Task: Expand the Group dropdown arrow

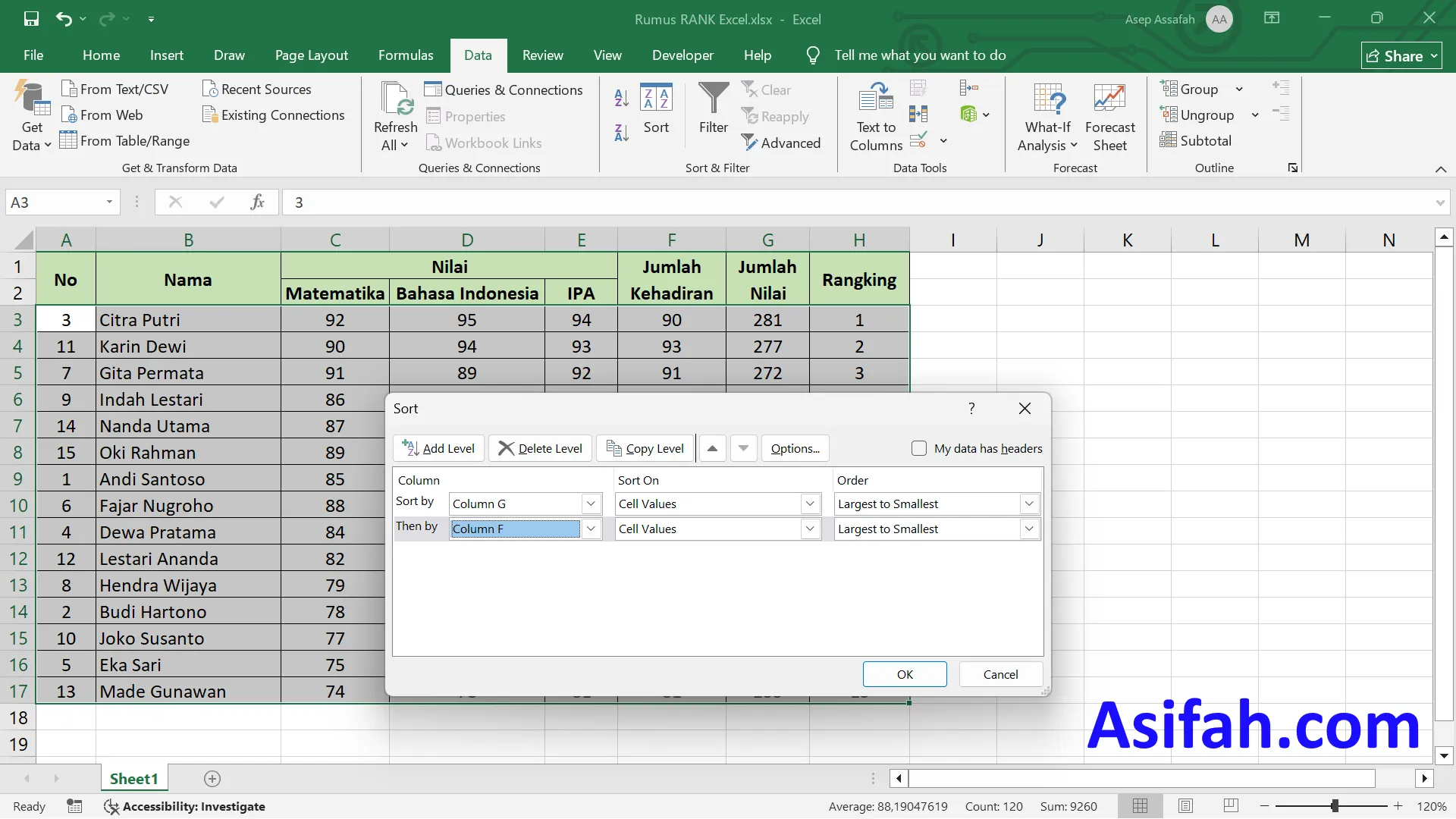Action: (1239, 89)
